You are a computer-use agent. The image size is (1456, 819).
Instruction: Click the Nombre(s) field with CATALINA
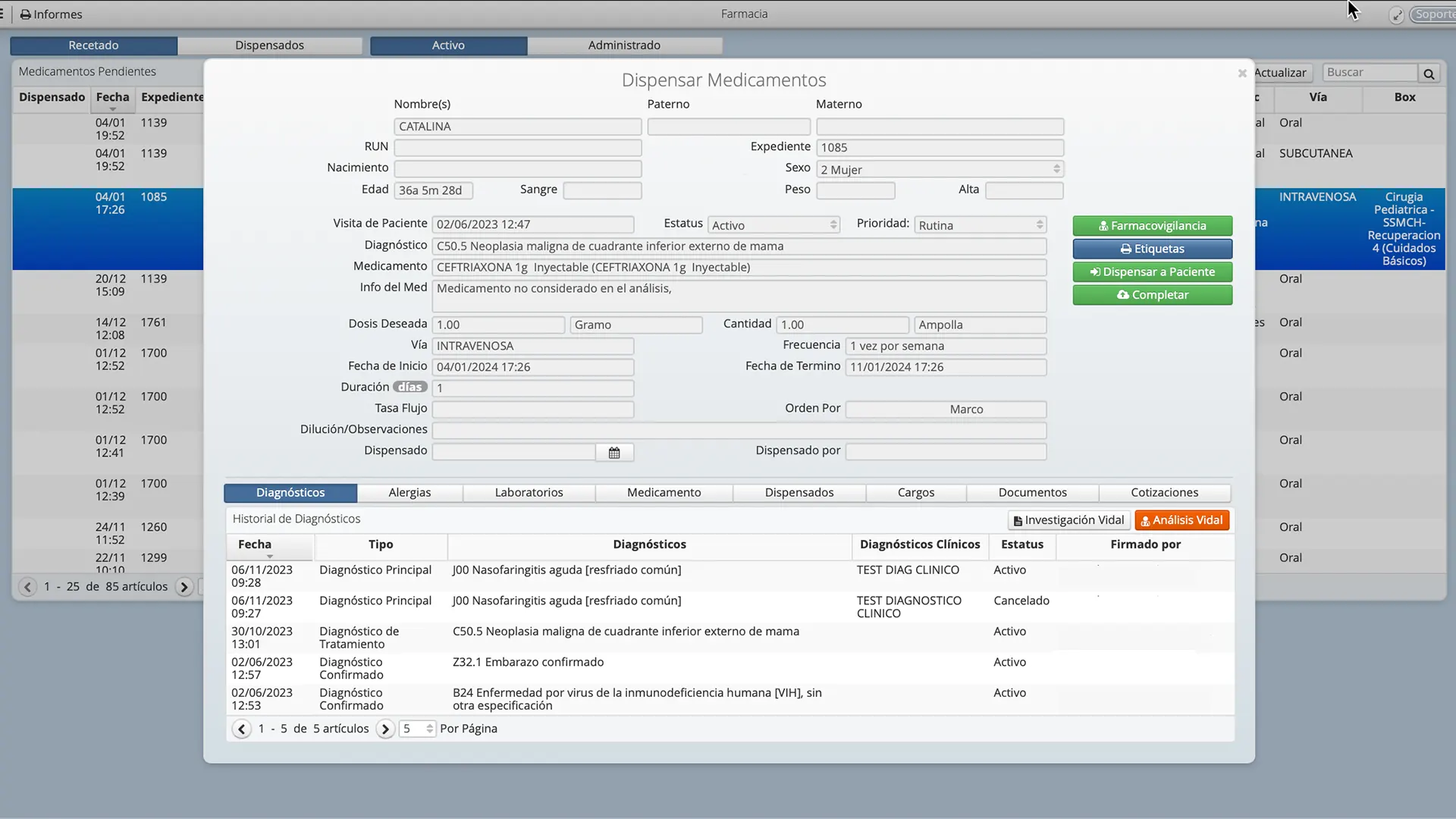click(518, 127)
